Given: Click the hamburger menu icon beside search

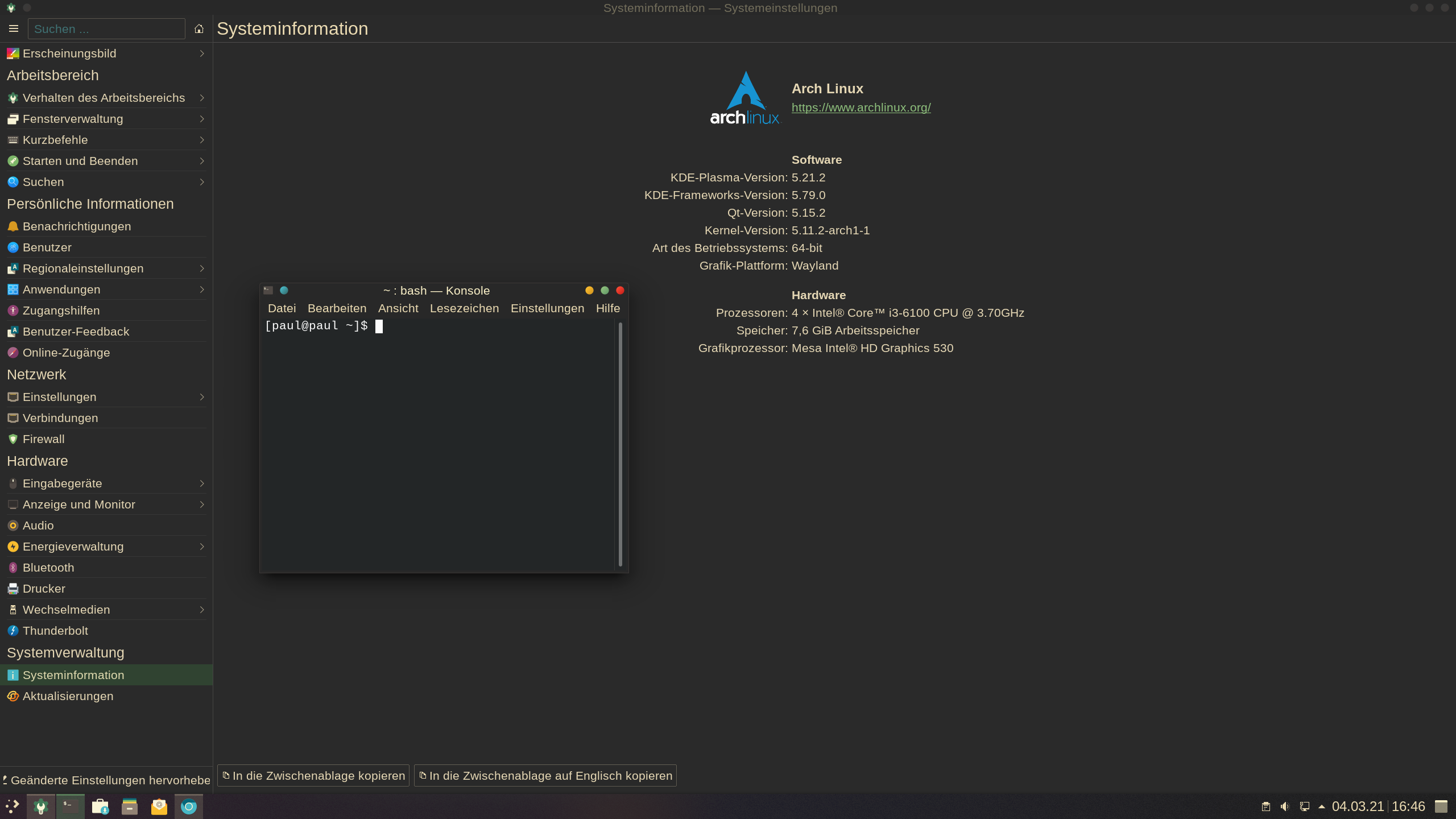Looking at the screenshot, I should [14, 28].
